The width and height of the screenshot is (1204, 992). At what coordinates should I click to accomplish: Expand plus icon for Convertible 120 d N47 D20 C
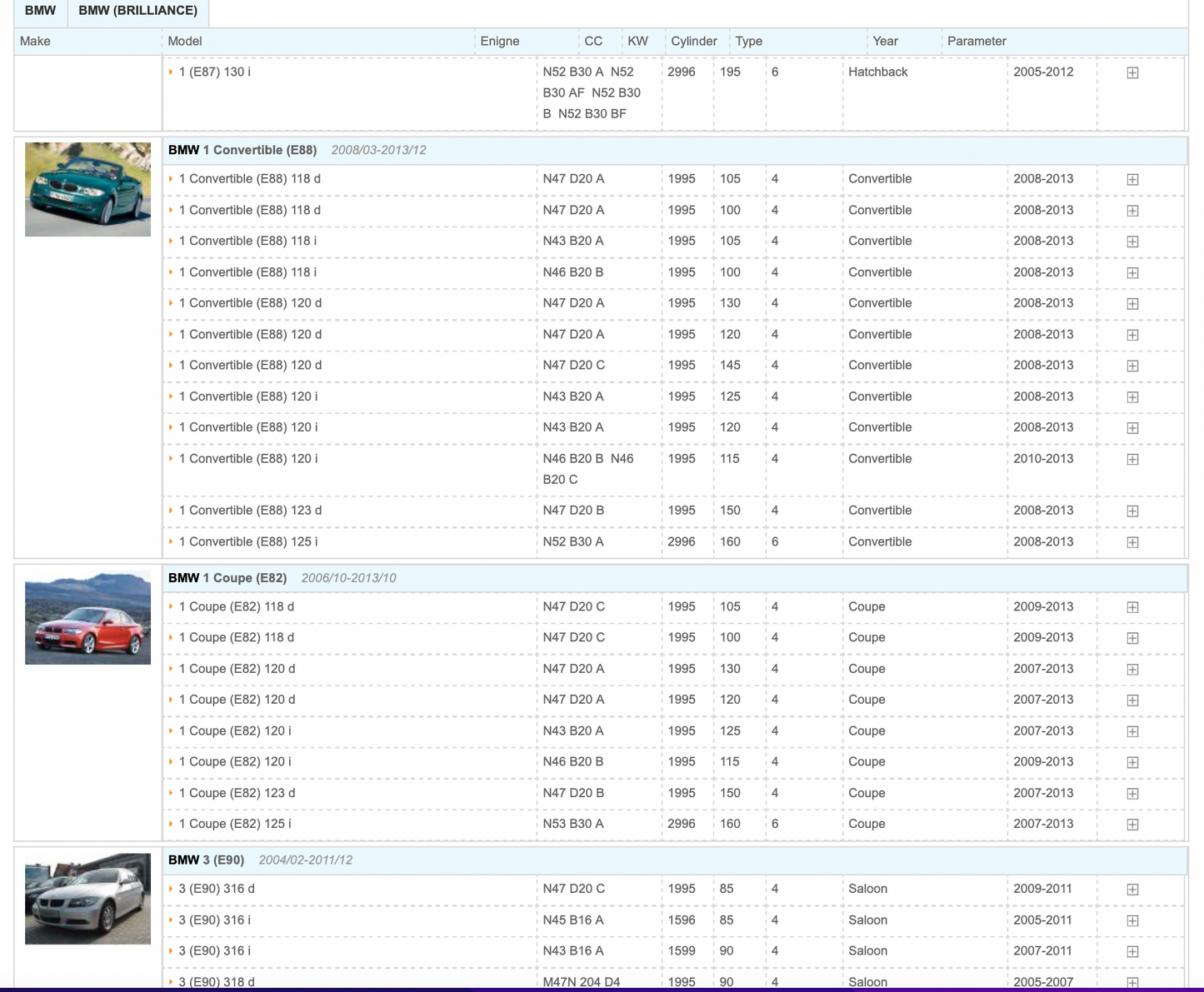click(x=1132, y=366)
